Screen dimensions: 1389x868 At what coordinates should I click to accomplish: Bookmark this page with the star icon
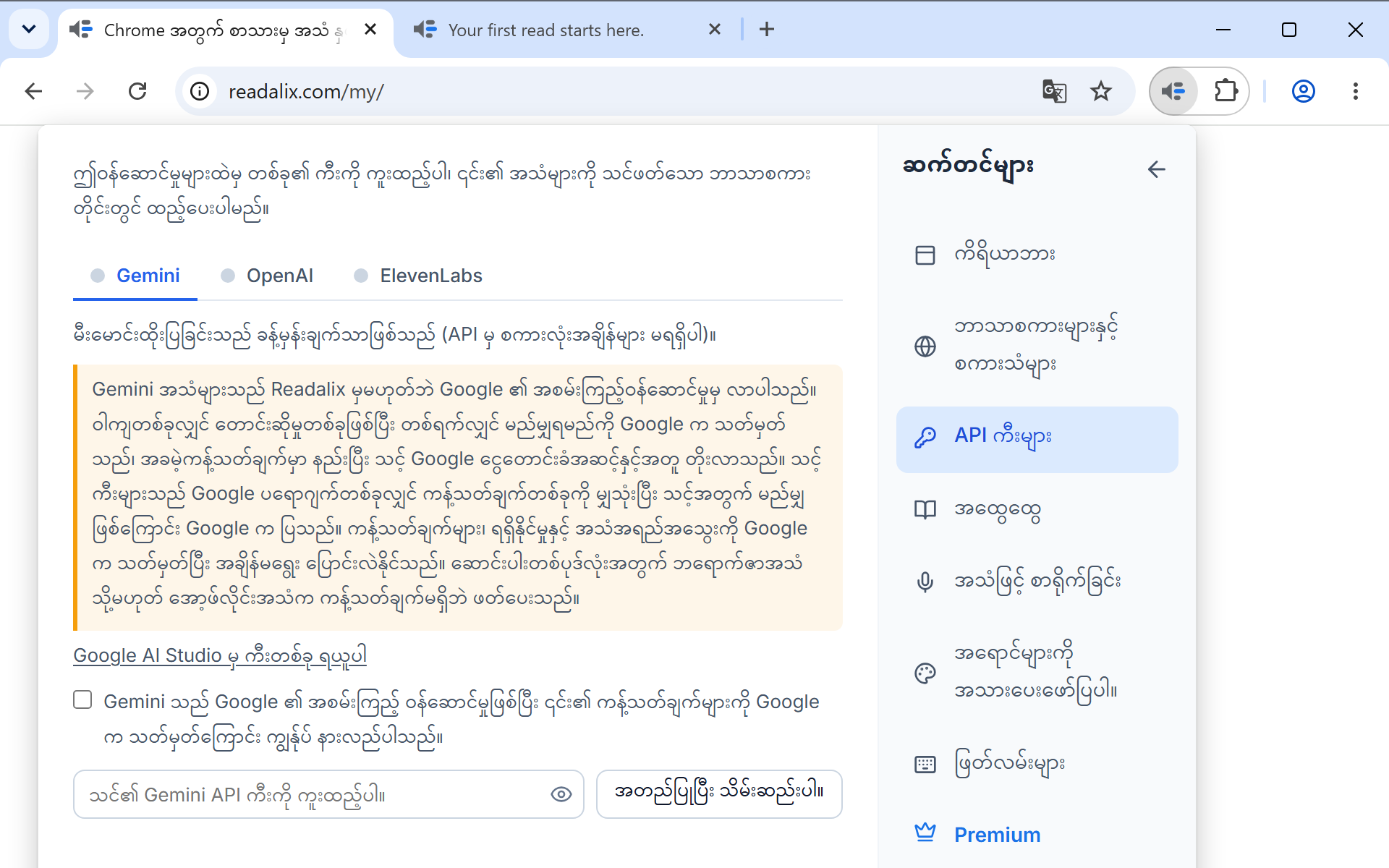(1101, 91)
